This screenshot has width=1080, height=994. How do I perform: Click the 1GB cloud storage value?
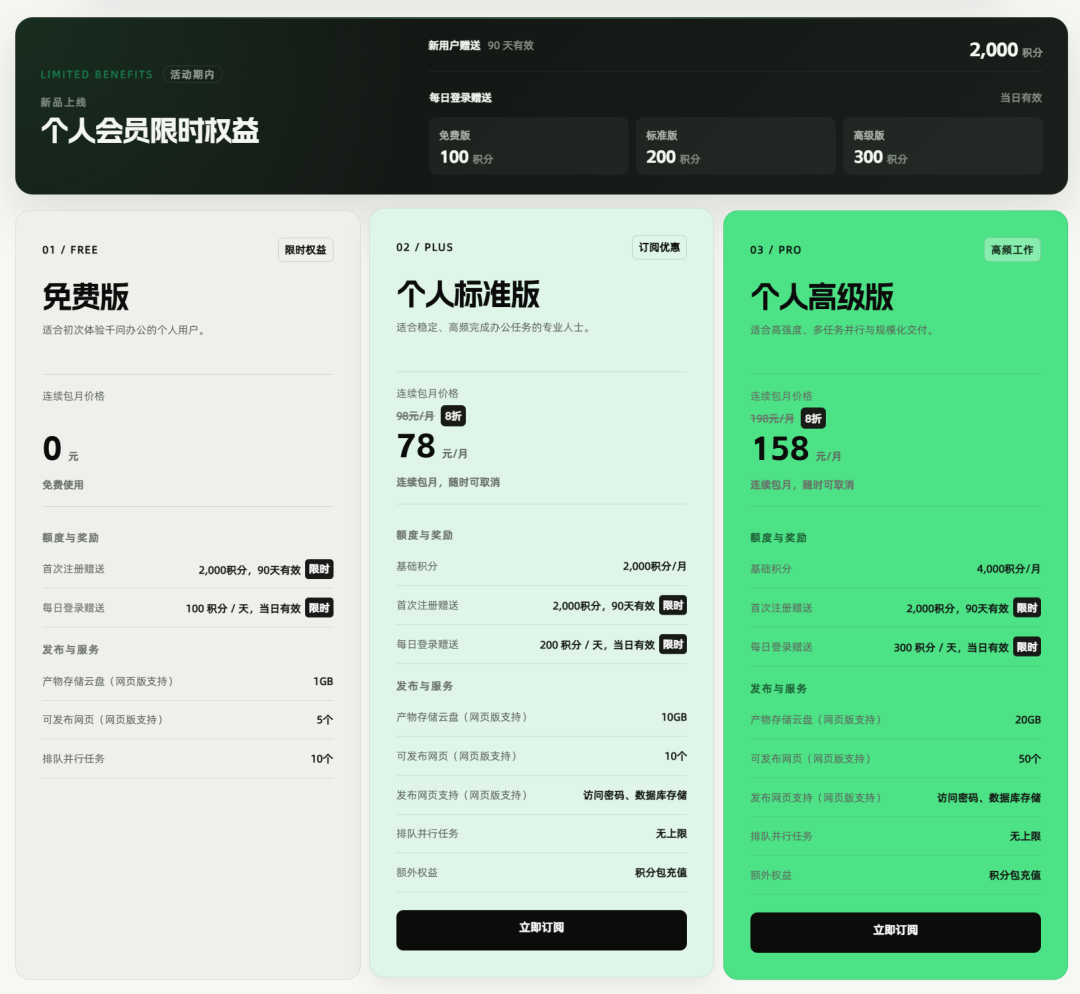[323, 681]
